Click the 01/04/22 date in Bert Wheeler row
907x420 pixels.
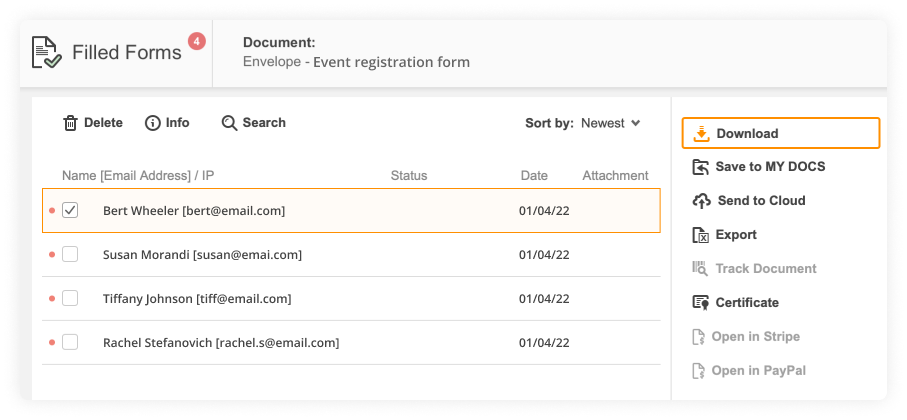[544, 211]
